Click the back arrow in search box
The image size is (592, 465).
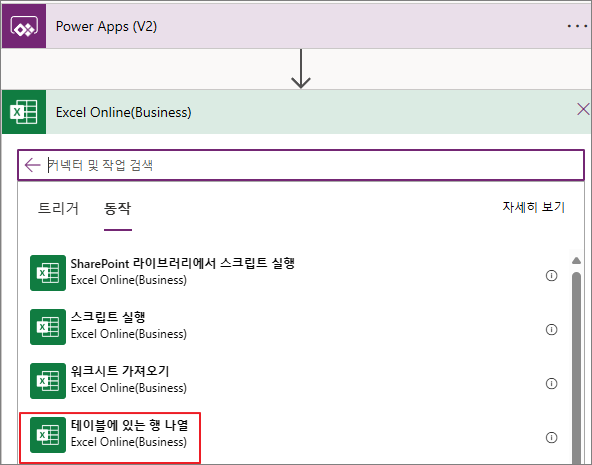(x=32, y=165)
